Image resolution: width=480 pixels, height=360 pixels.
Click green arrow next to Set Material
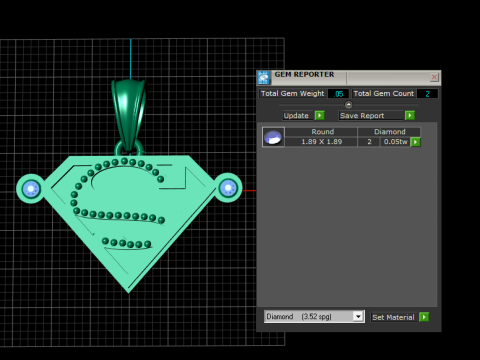(424, 317)
